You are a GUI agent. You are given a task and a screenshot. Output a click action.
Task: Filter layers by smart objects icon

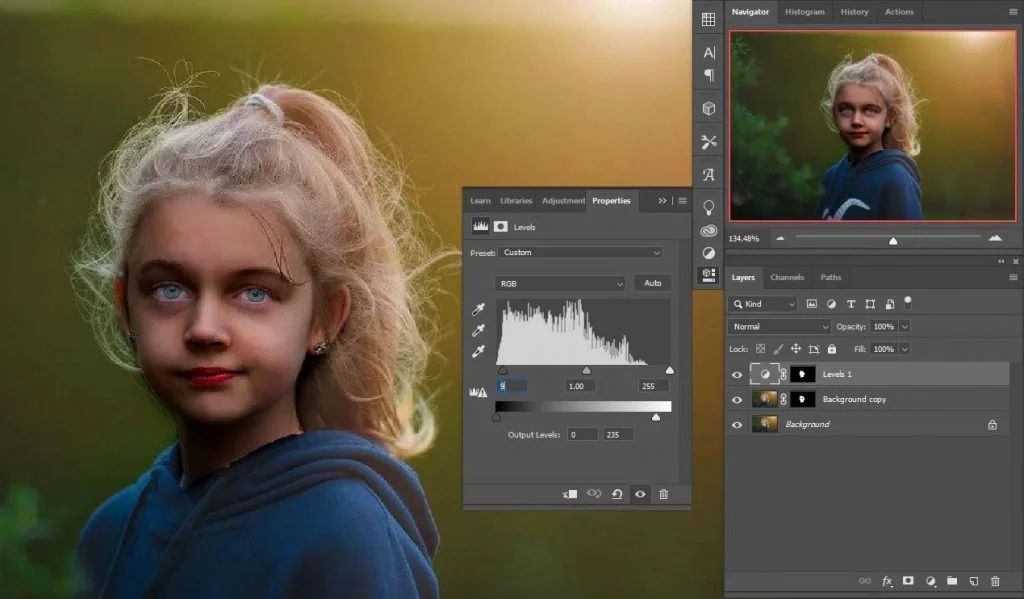click(889, 304)
